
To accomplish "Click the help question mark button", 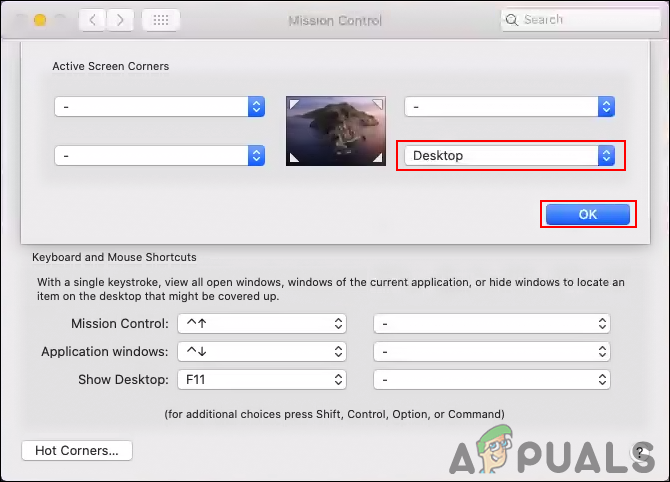I will [x=640, y=452].
